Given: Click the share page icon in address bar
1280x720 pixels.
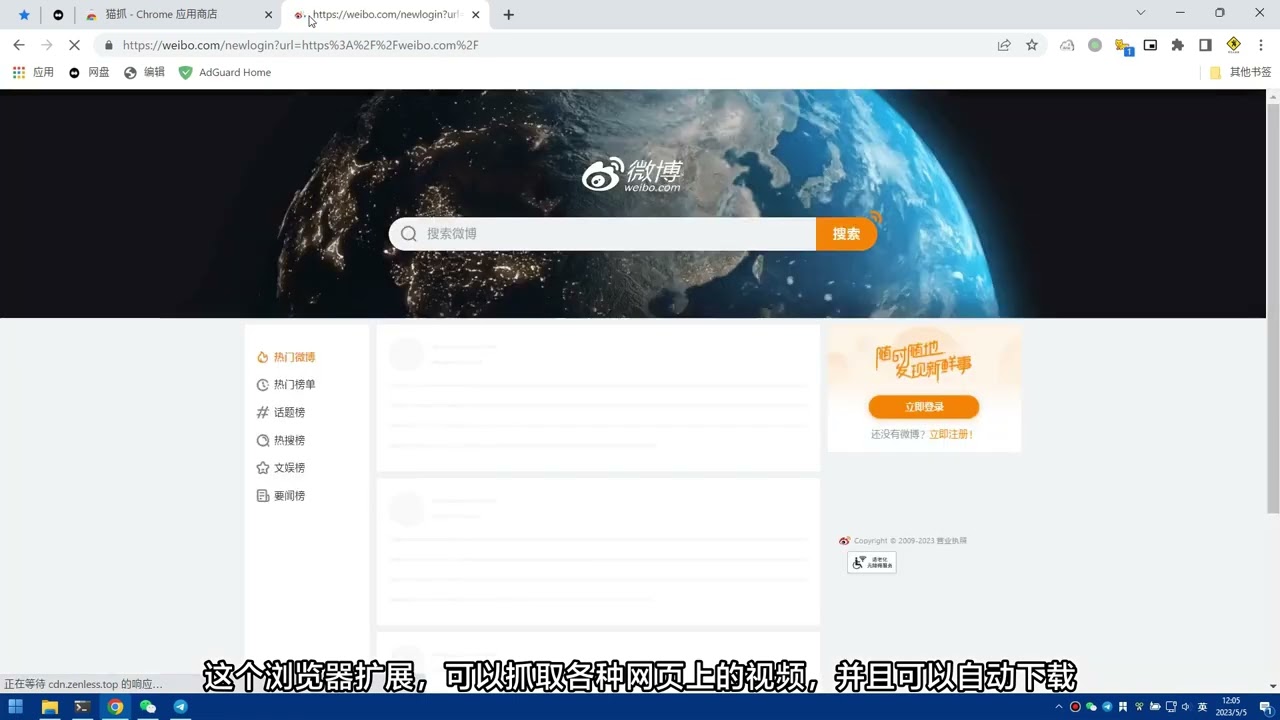Looking at the screenshot, I should pyautogui.click(x=1004, y=45).
